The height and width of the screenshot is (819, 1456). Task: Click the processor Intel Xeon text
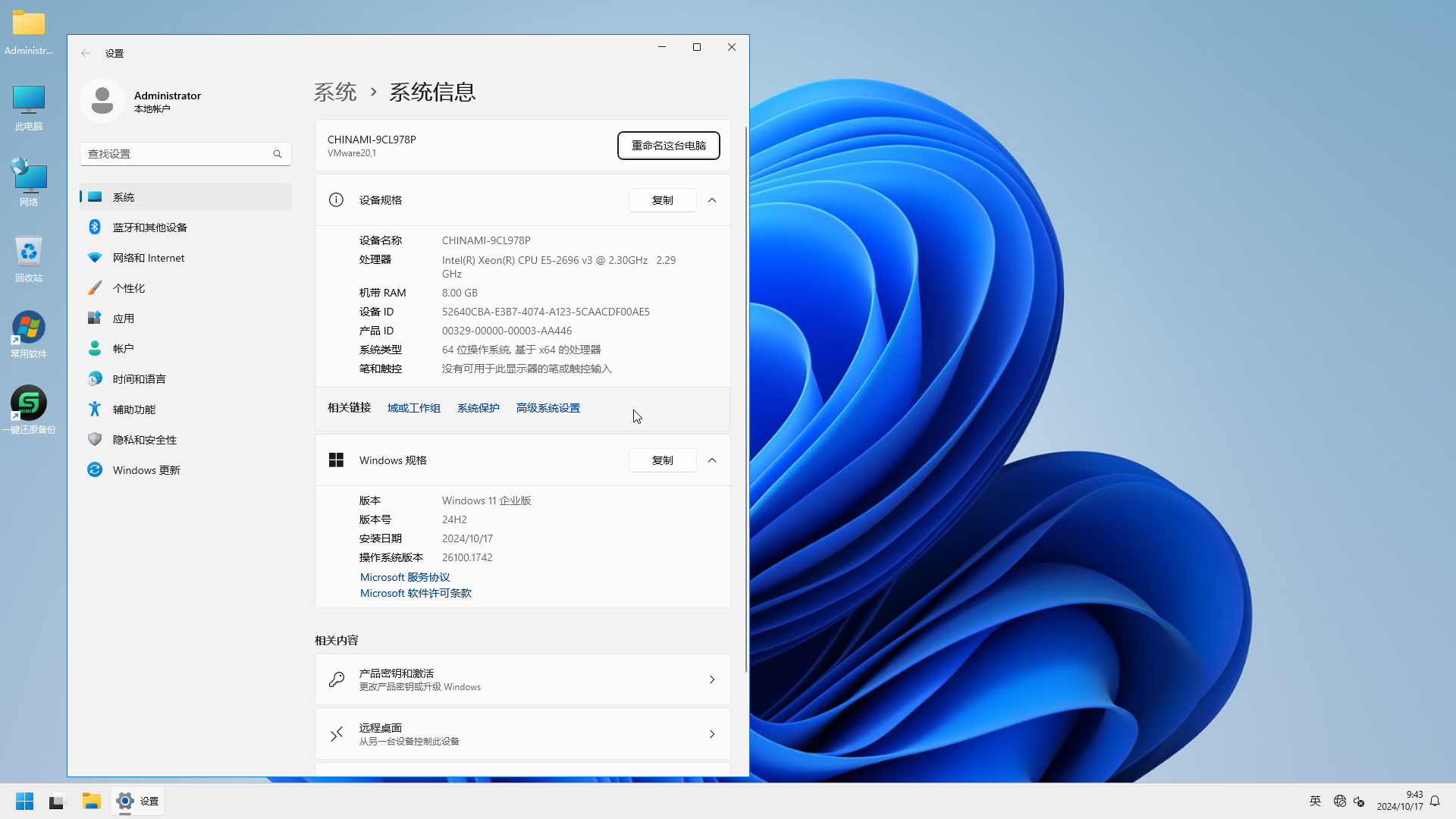(x=559, y=267)
